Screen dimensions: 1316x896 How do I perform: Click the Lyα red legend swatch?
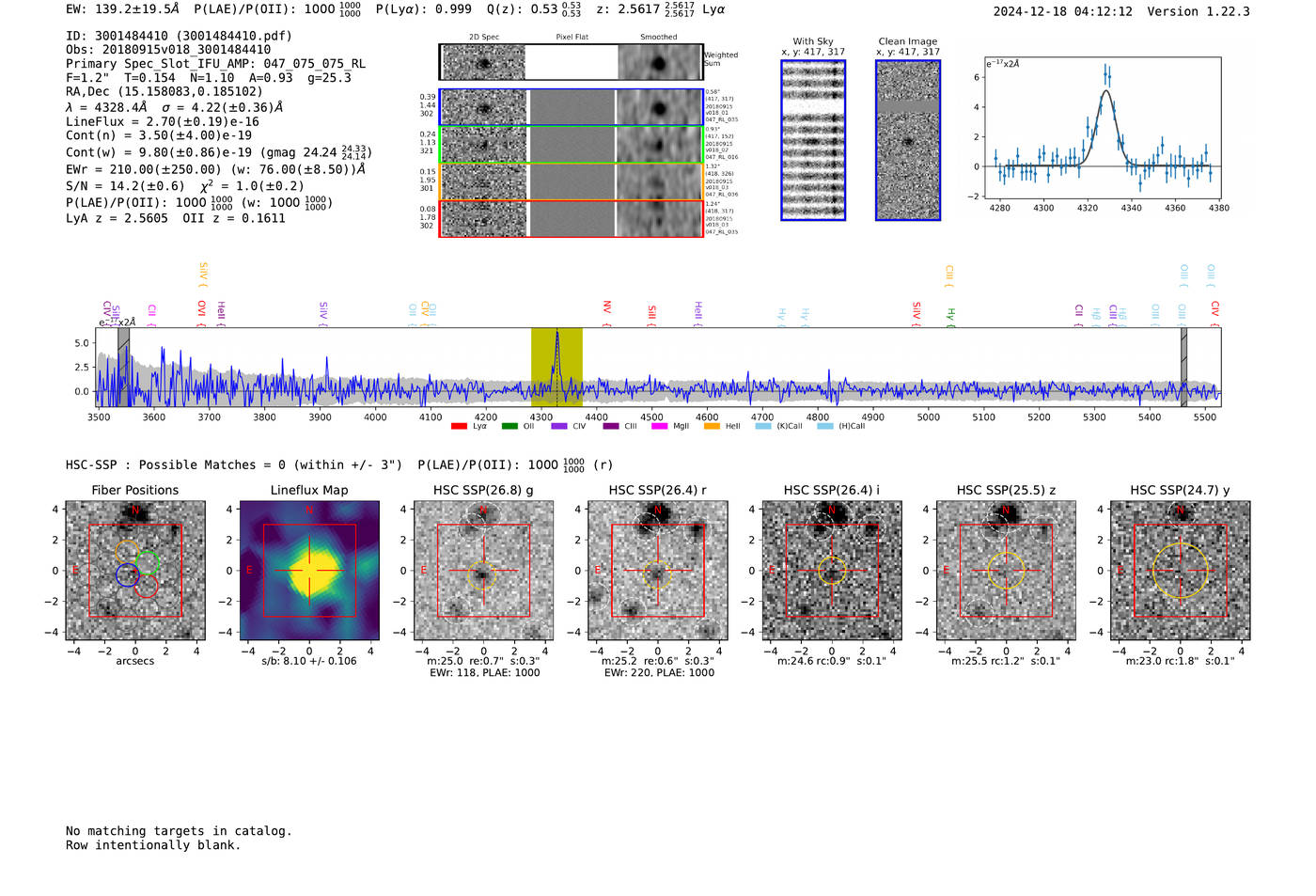[459, 427]
